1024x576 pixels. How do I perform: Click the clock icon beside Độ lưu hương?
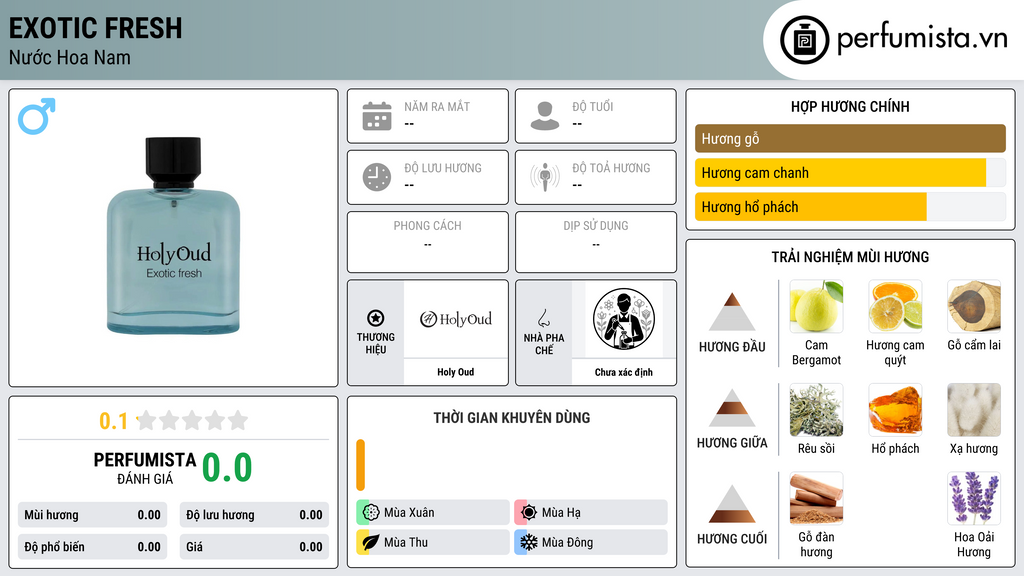(377, 177)
